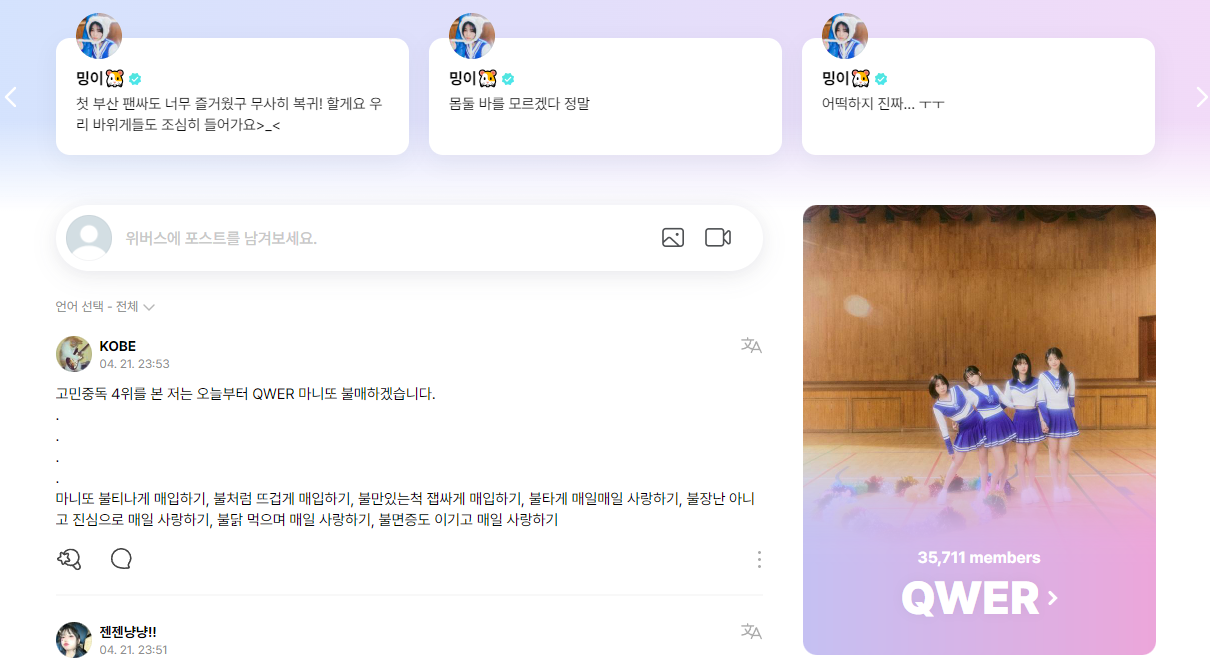
Task: Translate KOBE's post with translate icon
Action: point(751,346)
